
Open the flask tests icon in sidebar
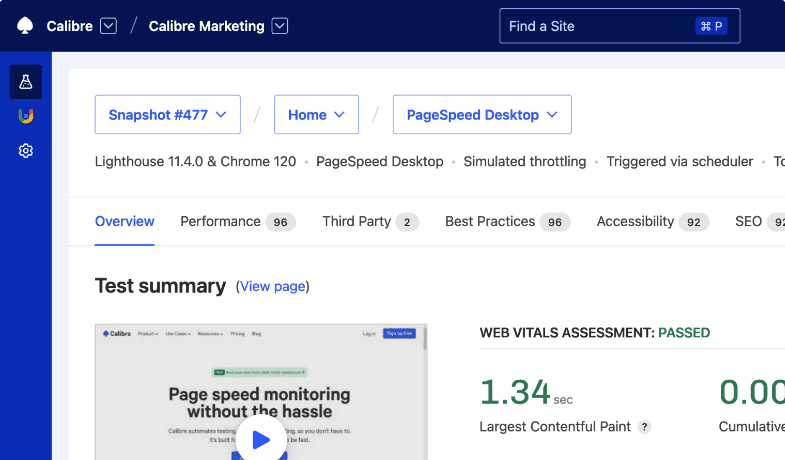coord(26,82)
